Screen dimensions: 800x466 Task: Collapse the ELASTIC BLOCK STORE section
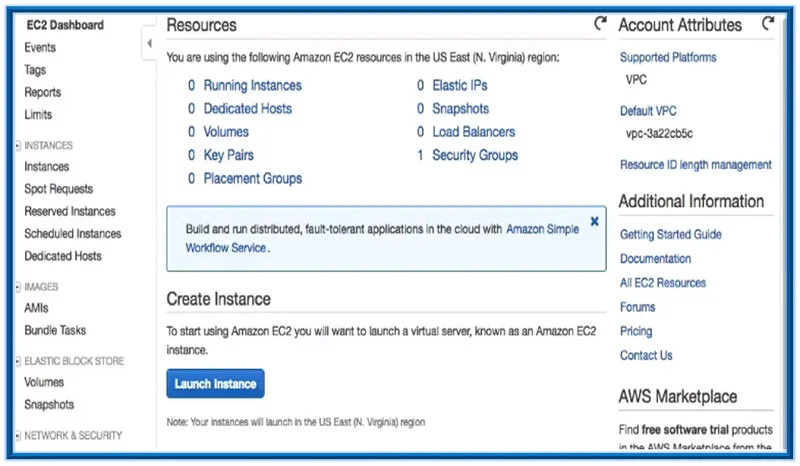pos(18,361)
